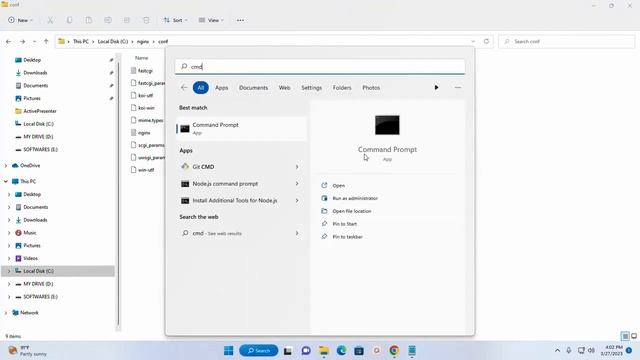Screen dimensions: 640x360
Task: Expand OneDrive in navigation pane
Action: pyautogui.click(x=6, y=166)
